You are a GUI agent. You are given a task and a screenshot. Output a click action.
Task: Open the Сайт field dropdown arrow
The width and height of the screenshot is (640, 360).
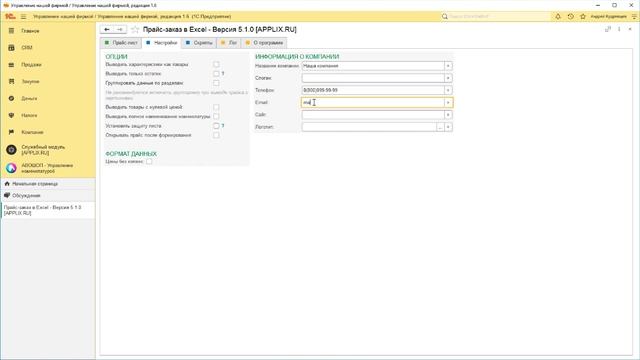[x=448, y=115]
